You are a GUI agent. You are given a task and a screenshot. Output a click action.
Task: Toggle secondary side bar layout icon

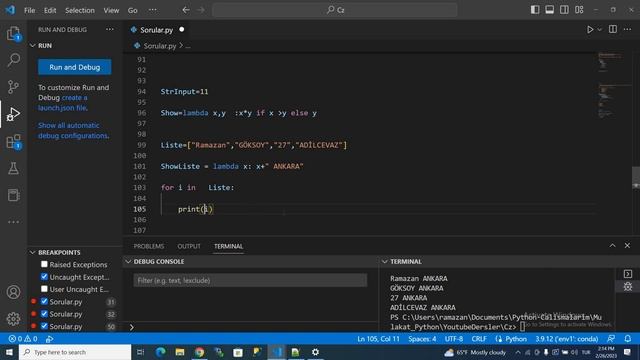tap(564, 10)
